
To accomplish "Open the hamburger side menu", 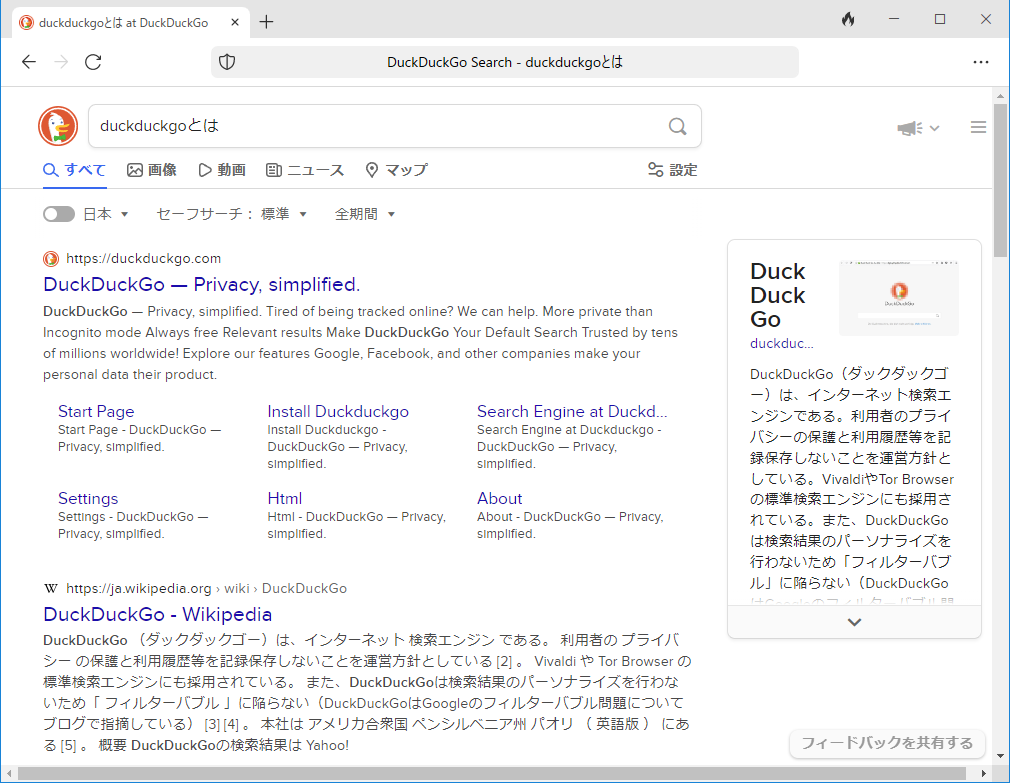I will (x=978, y=127).
